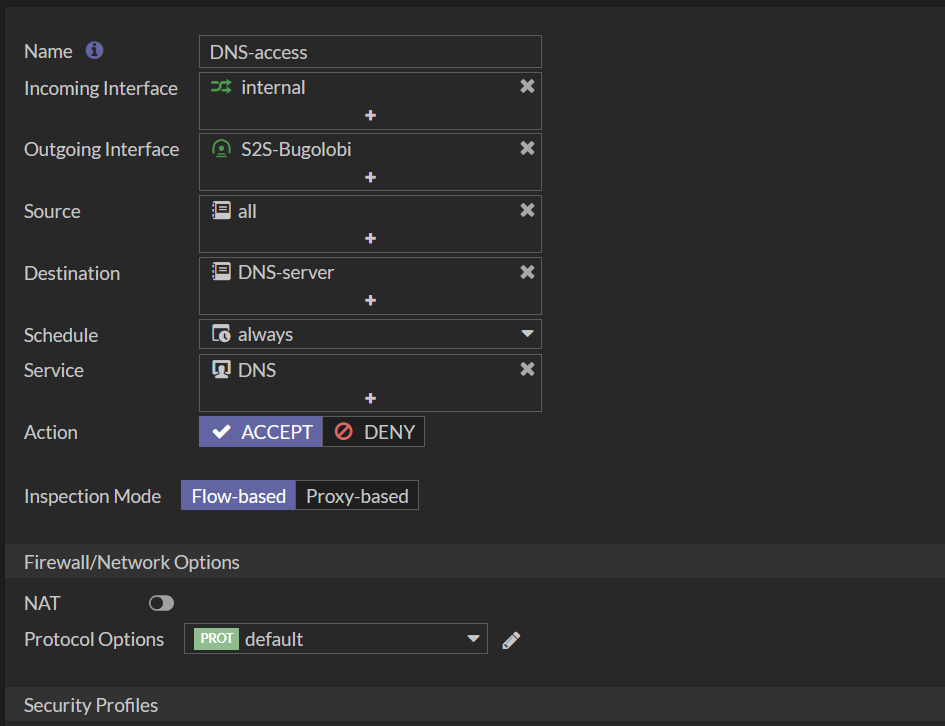
Task: Remove S2S-Bugolobi from Outgoing Interface
Action: pyautogui.click(x=527, y=149)
